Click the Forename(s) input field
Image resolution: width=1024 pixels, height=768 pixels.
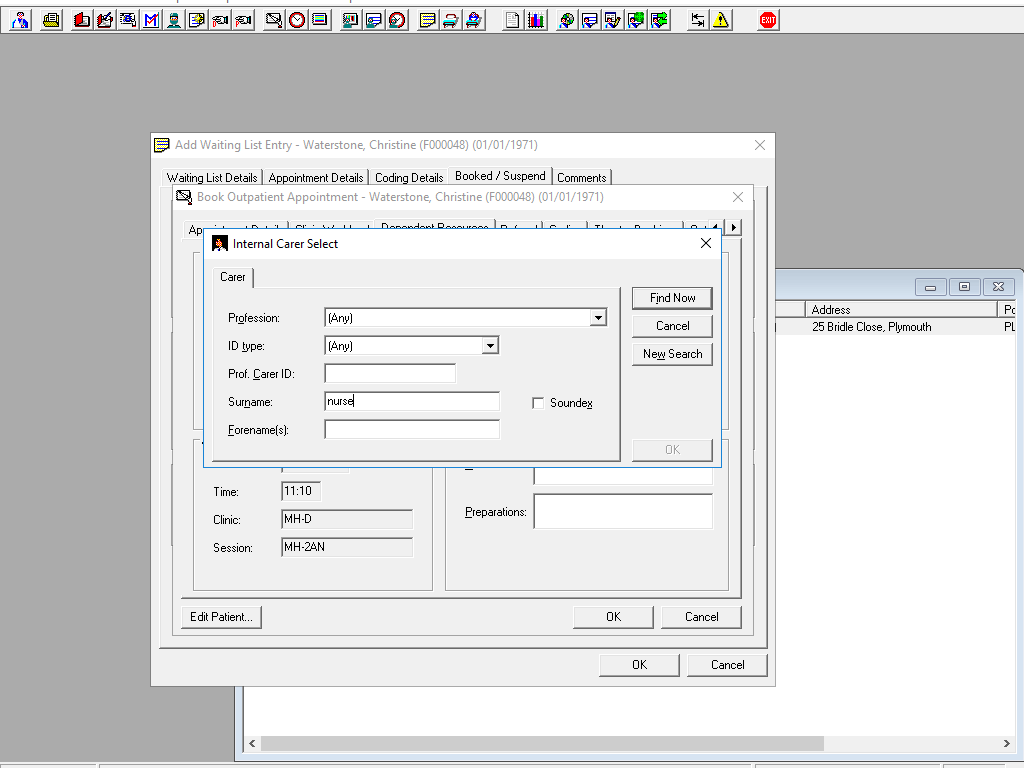(x=412, y=429)
